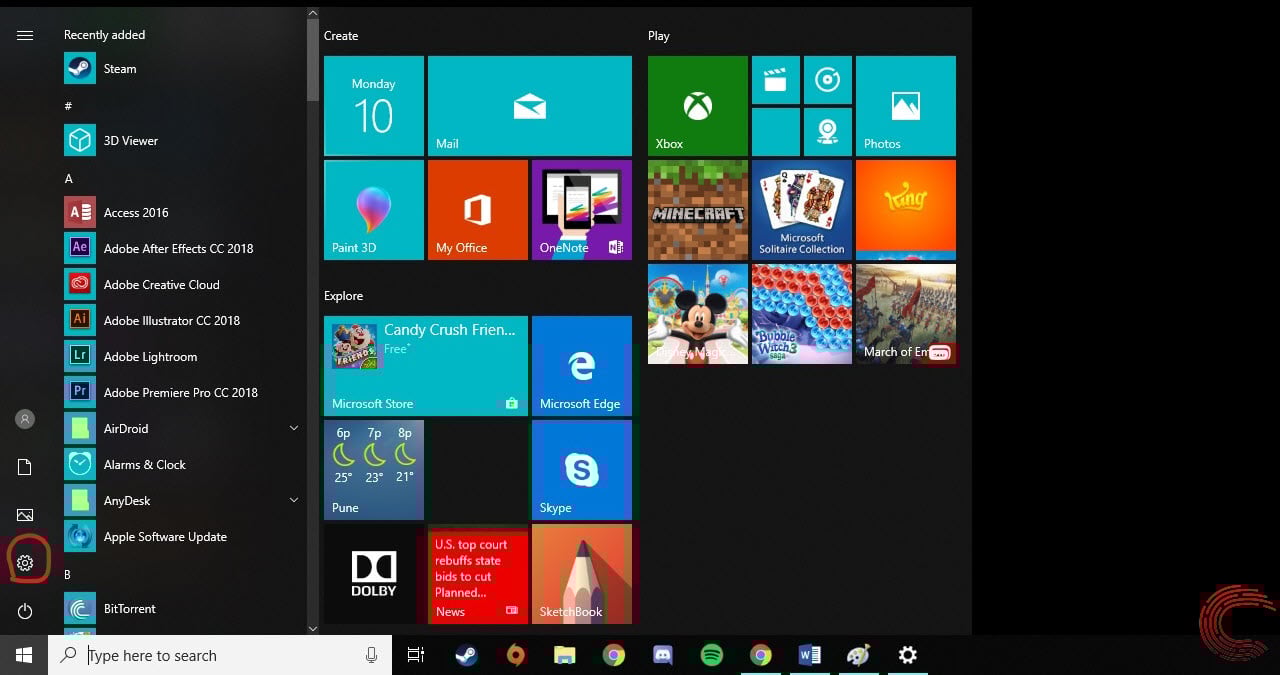Open Settings gear in Start sidebar
The width and height of the screenshot is (1280, 675).
25,563
